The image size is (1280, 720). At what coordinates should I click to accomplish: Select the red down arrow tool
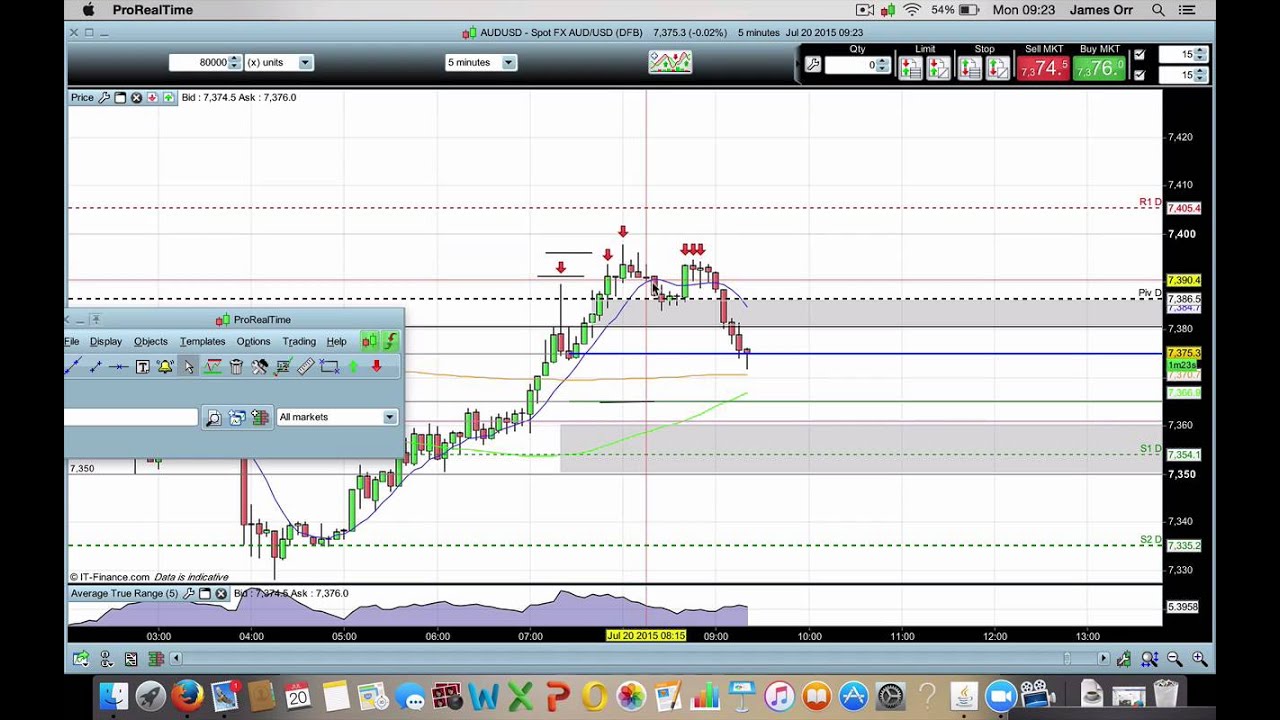coord(376,366)
